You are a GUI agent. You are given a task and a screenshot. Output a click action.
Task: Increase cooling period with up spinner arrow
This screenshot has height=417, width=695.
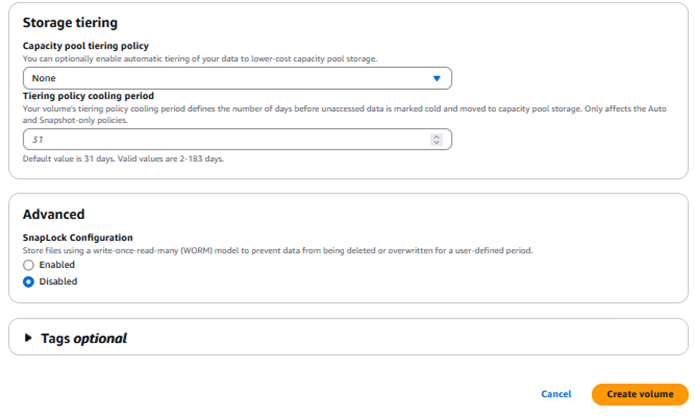[436, 136]
